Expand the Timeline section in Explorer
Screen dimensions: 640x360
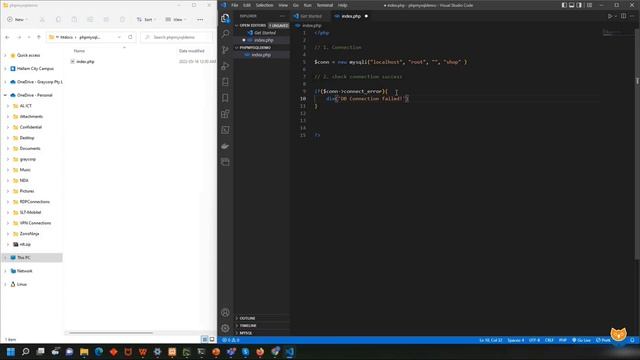(262, 325)
